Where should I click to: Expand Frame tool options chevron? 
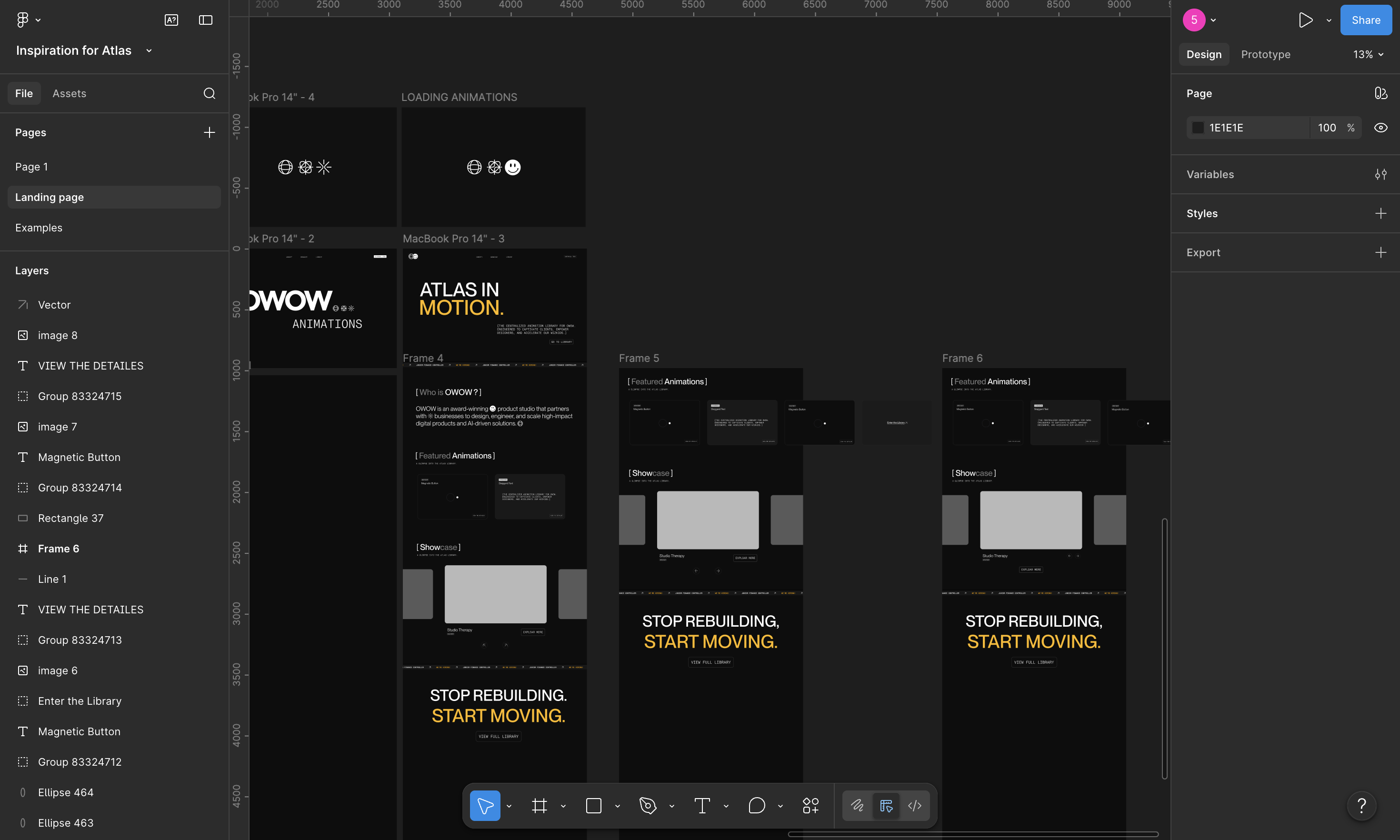click(563, 806)
